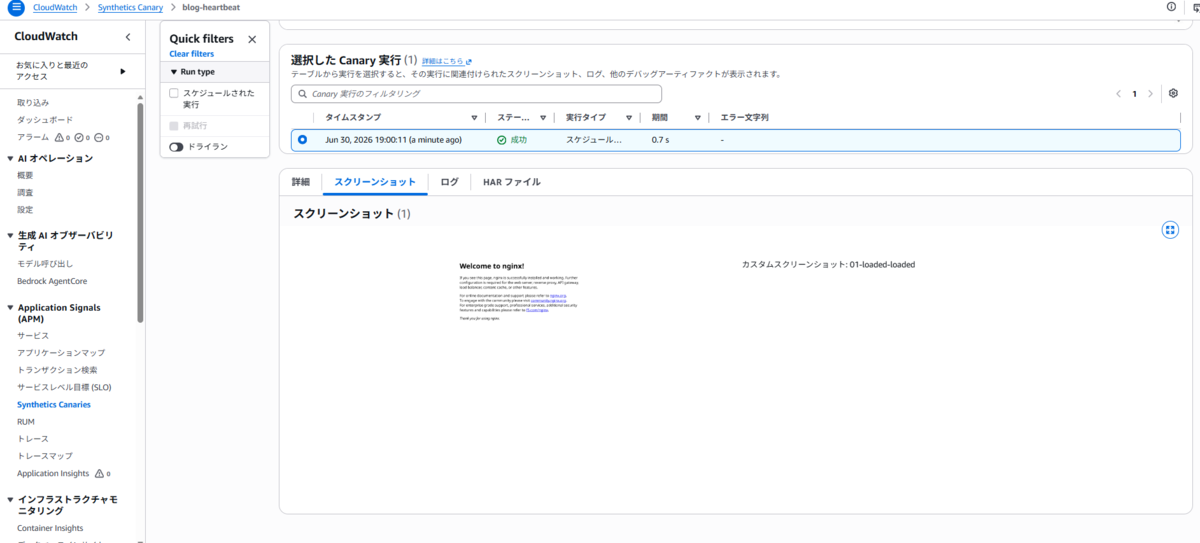Click the OK alarm check icon in sidebar
Viewport: 1200px width, 543px height.
pos(79,137)
